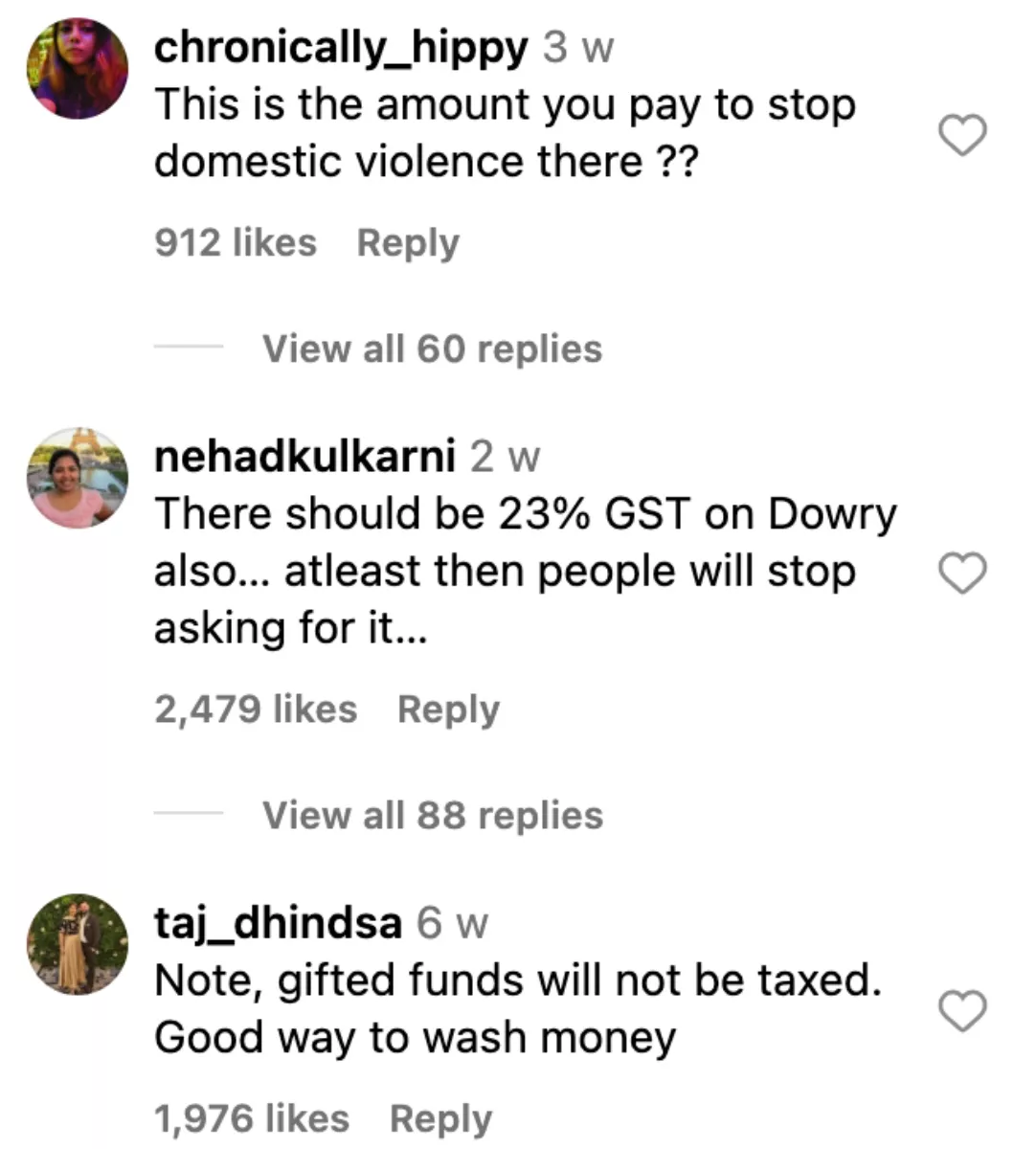Show who gave the 2,479 likes
The image size is (1036, 1149).
(256, 710)
